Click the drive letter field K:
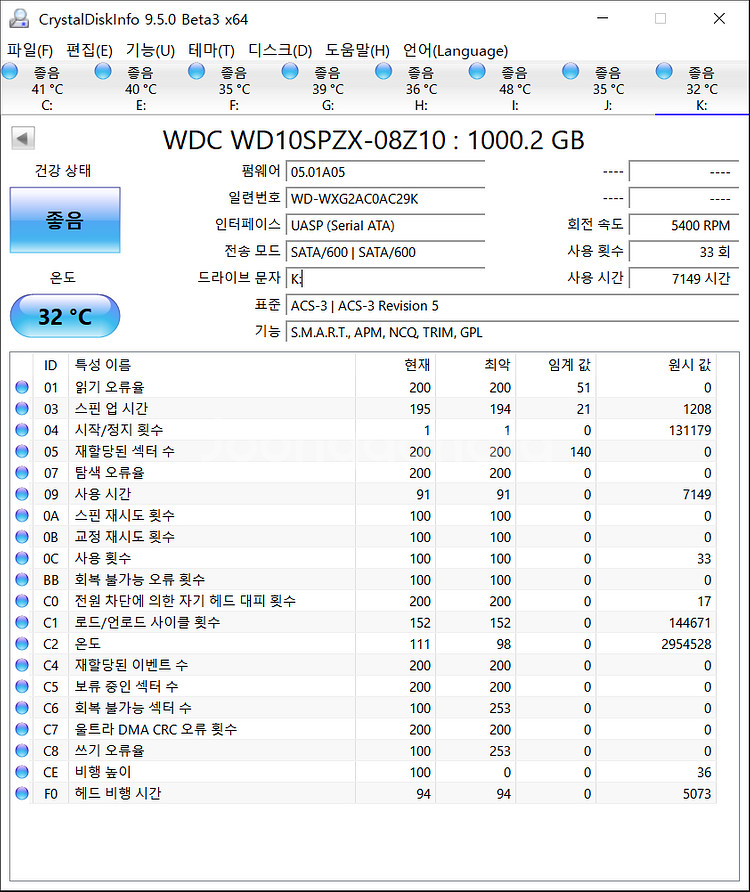The height and width of the screenshot is (892, 750). click(x=385, y=279)
